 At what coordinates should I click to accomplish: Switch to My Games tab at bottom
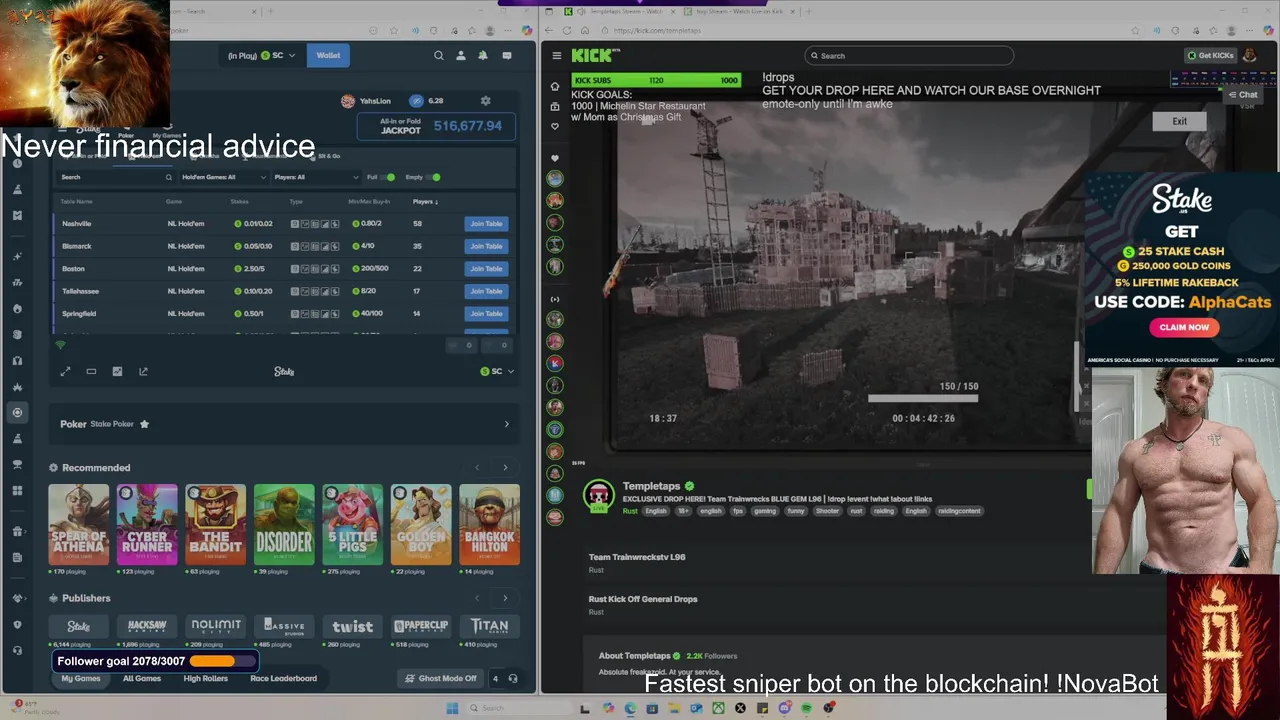[x=81, y=679]
